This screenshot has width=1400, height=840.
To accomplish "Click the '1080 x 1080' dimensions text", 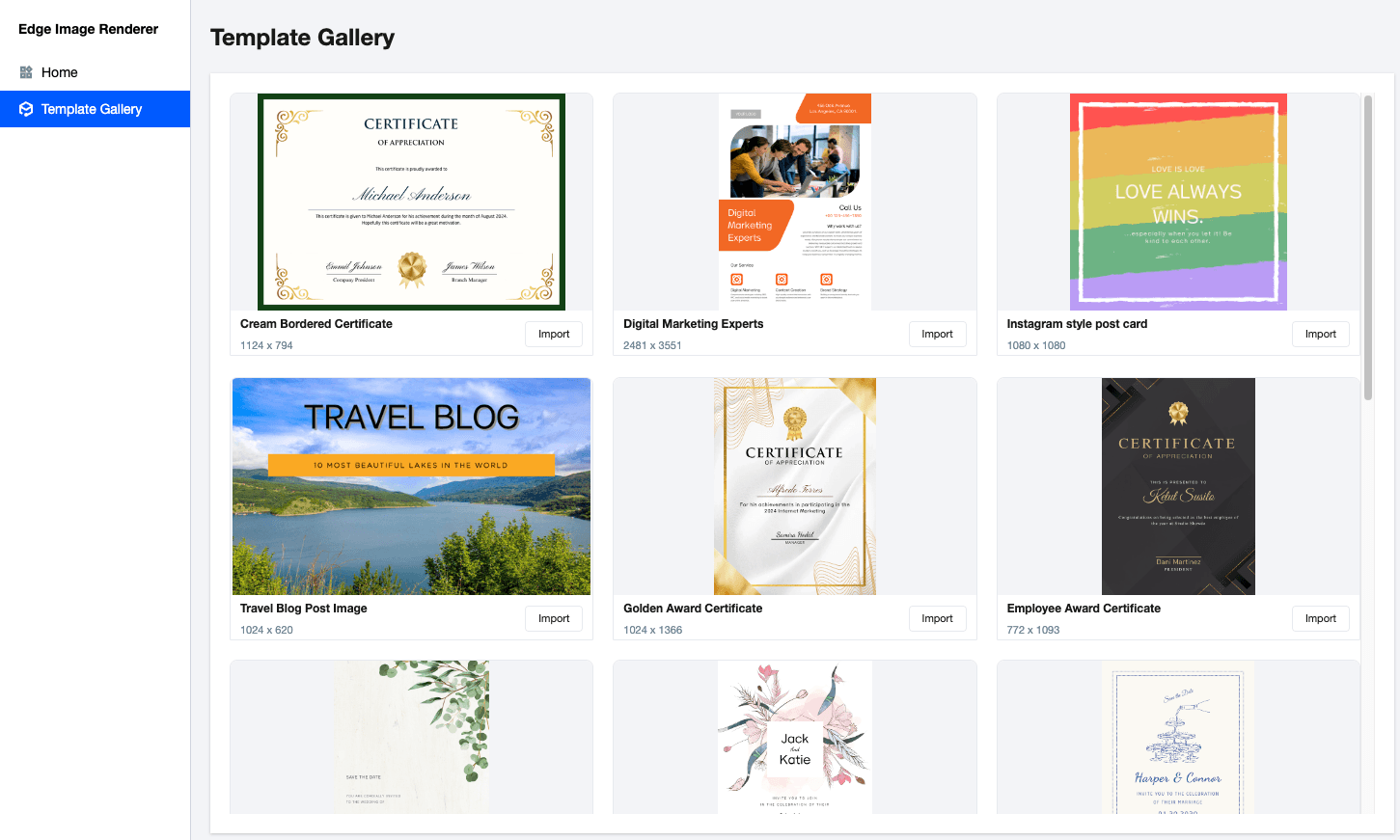I will 1036,345.
